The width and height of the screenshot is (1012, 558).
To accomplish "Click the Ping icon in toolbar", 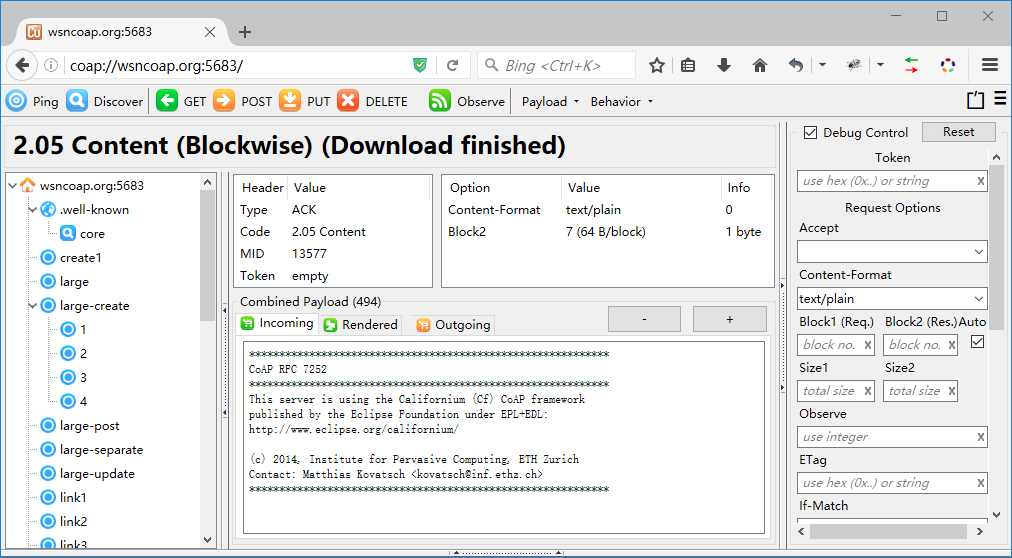I will click(x=16, y=101).
